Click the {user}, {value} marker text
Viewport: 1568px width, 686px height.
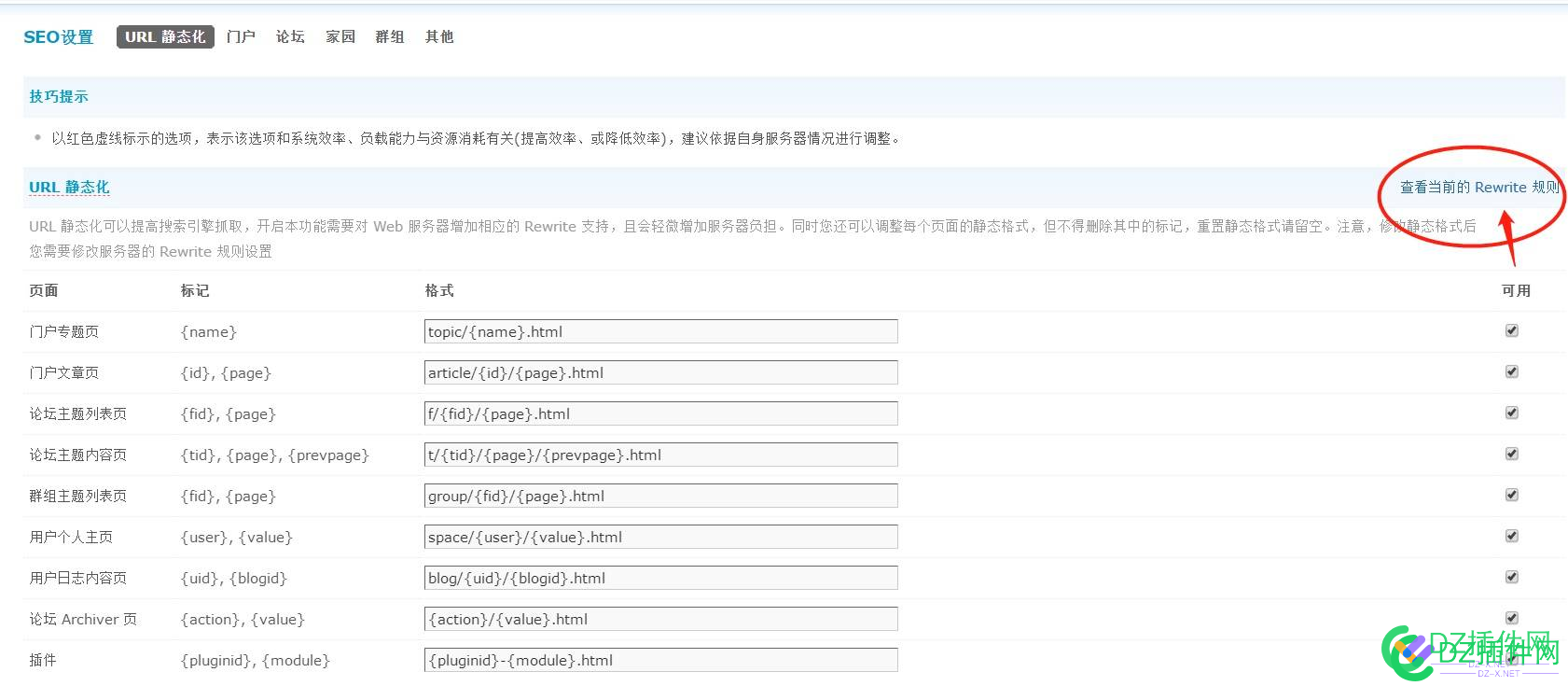click(237, 537)
